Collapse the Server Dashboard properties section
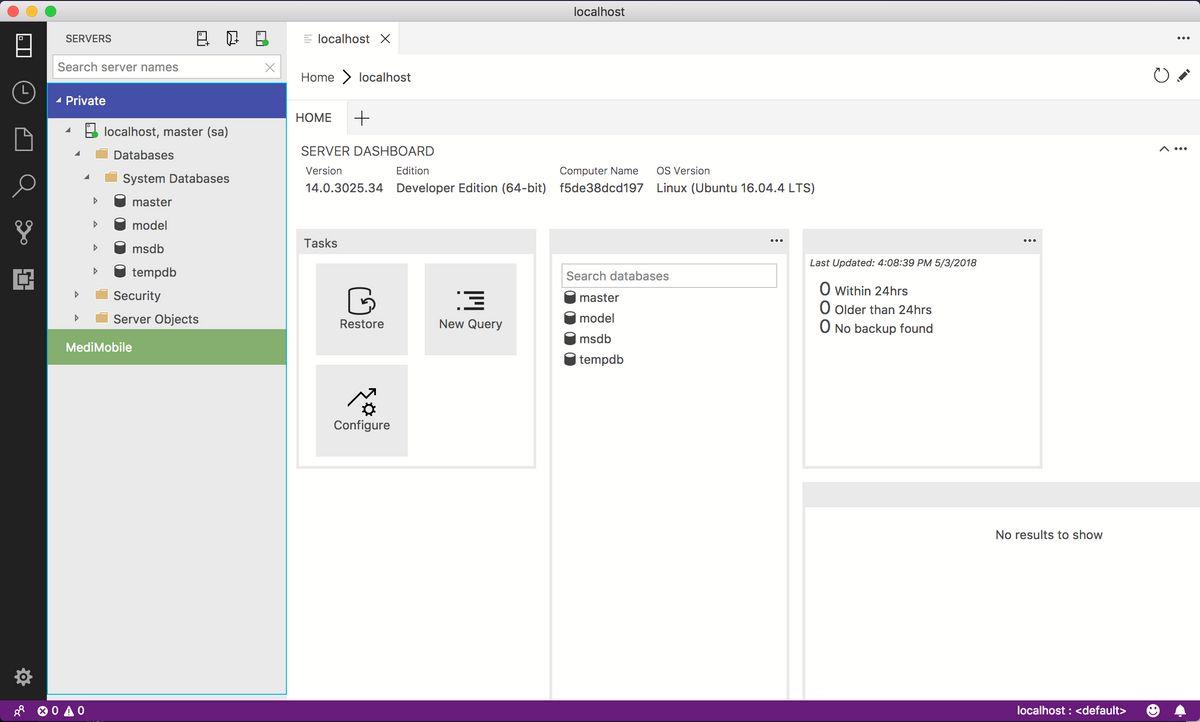1200x722 pixels. pyautogui.click(x=1164, y=149)
